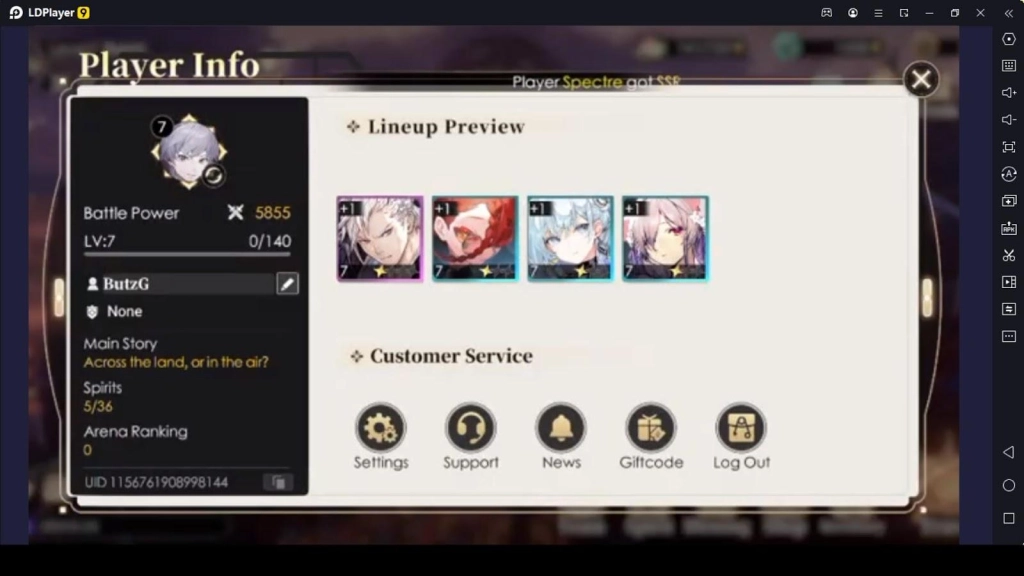The height and width of the screenshot is (576, 1024).
Task: Open the News bell icon
Action: (561, 428)
